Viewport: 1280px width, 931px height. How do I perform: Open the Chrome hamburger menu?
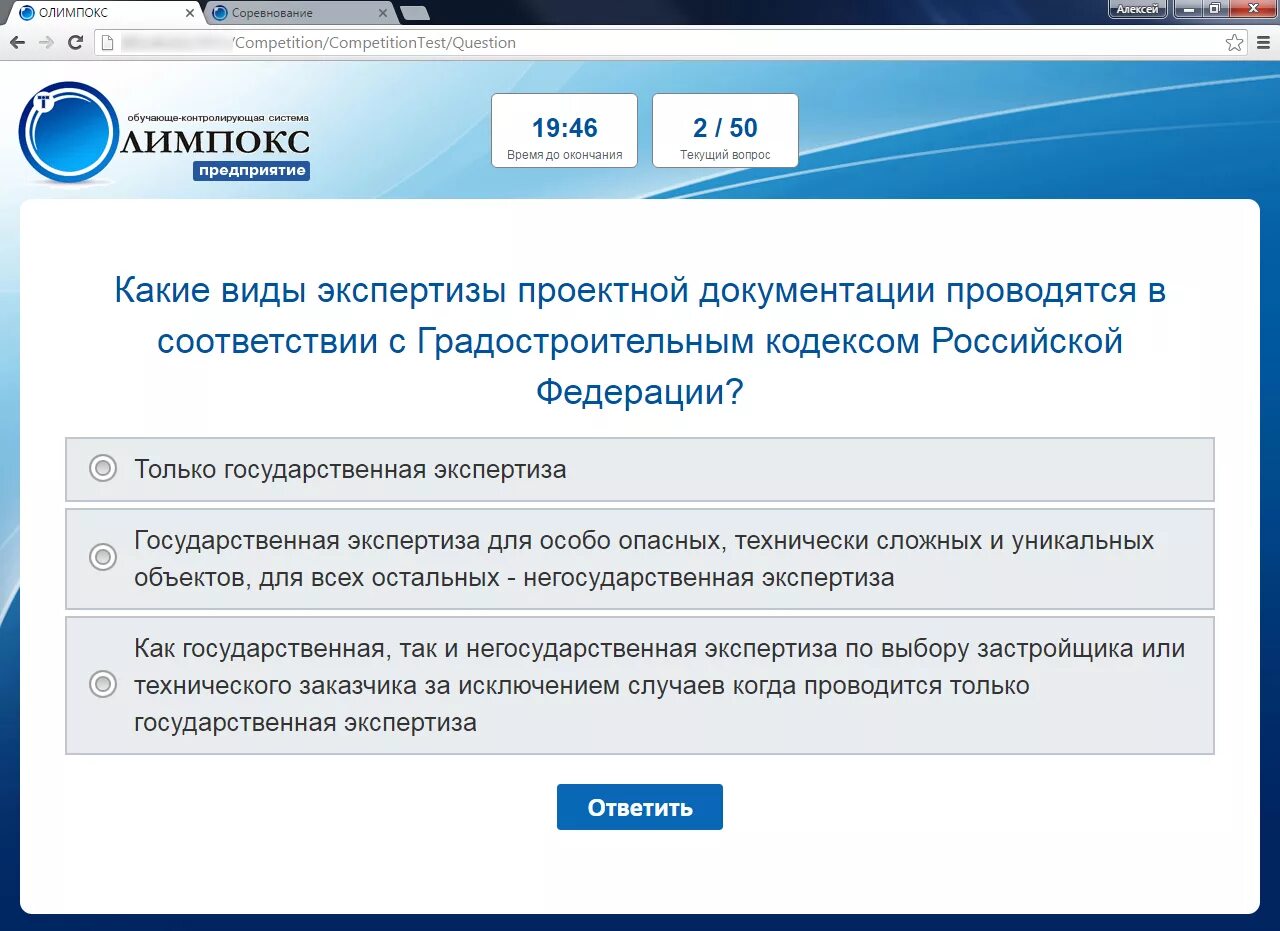(x=1263, y=42)
